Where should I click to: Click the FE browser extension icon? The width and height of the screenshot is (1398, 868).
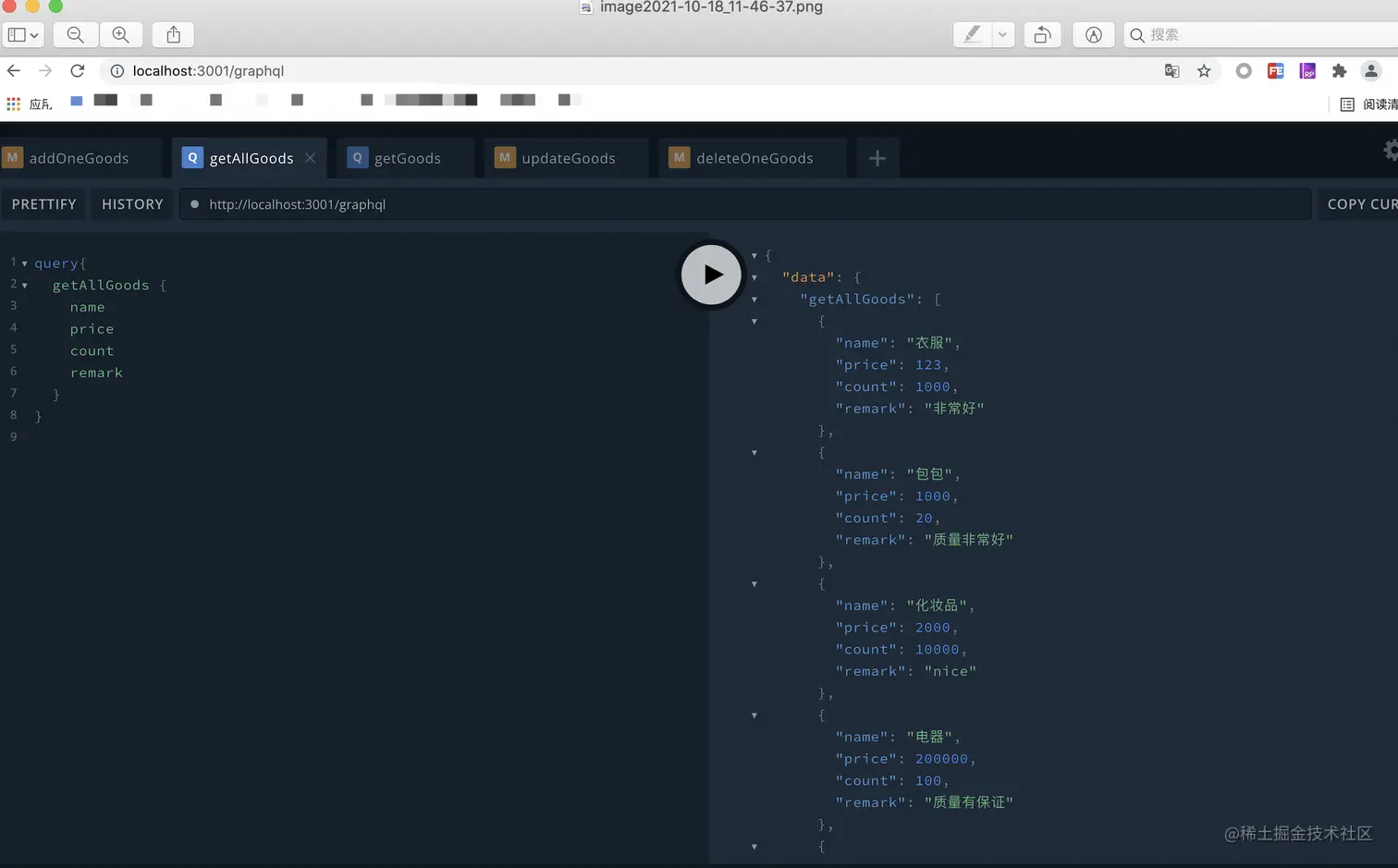(x=1275, y=70)
